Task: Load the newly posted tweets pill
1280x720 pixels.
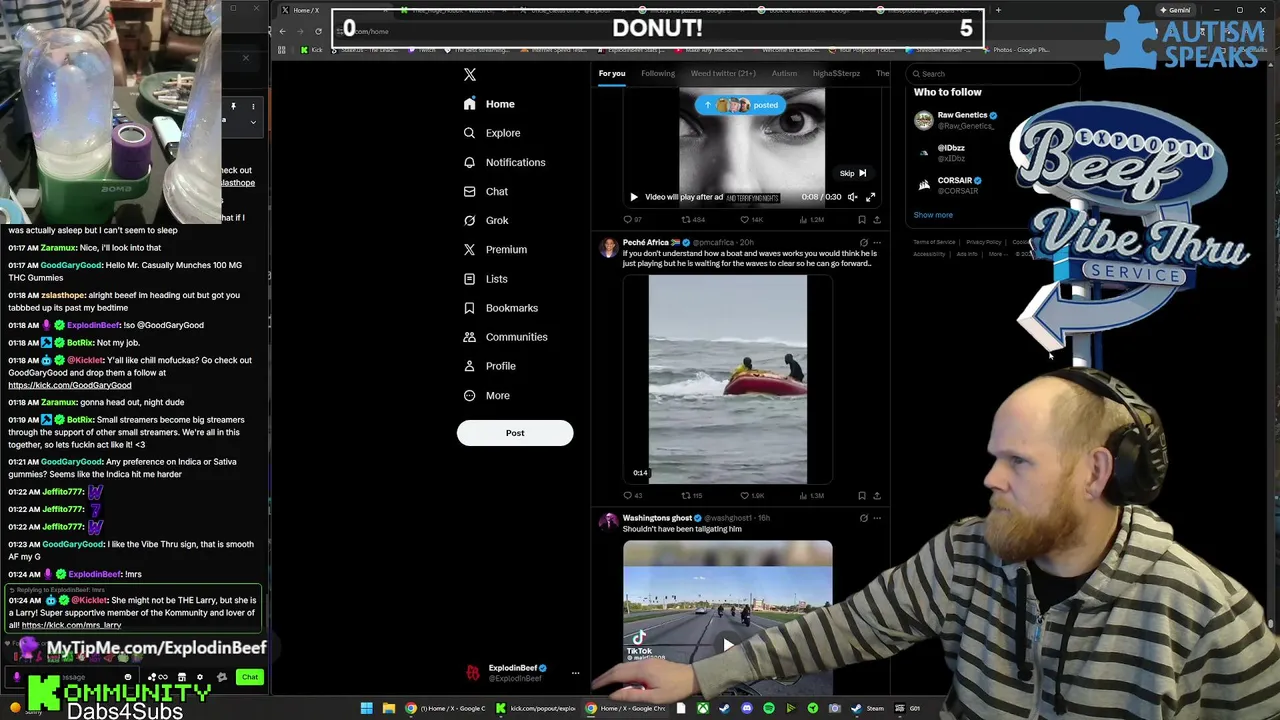Action: [740, 105]
